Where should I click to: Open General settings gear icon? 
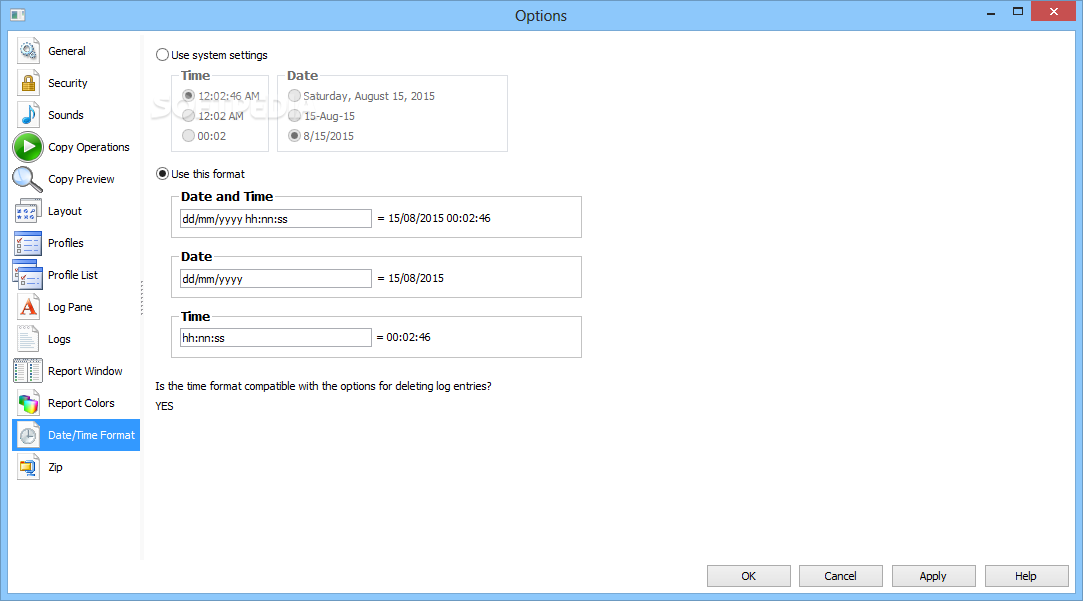pyautogui.click(x=28, y=51)
